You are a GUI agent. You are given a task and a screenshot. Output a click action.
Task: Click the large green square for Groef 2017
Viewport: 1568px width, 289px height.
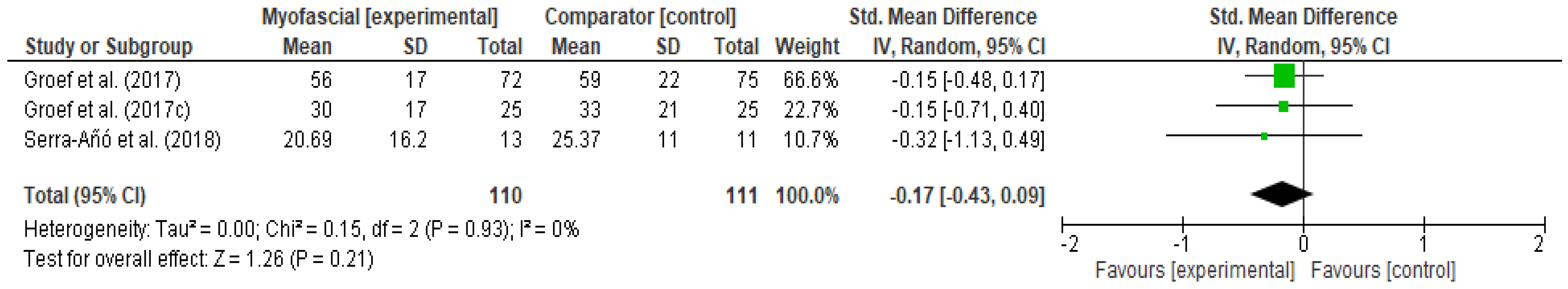1284,76
